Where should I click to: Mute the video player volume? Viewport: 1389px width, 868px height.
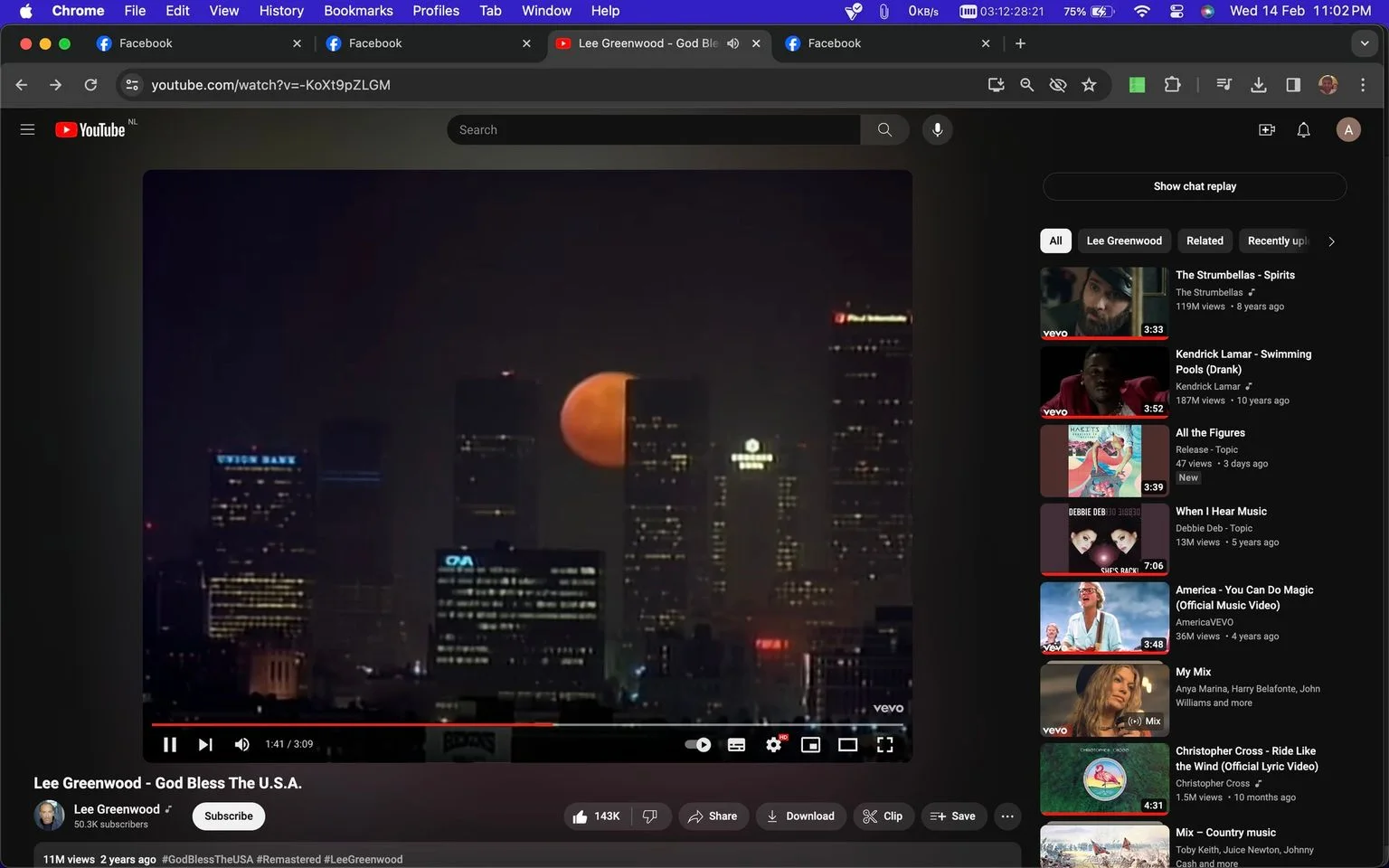click(241, 744)
